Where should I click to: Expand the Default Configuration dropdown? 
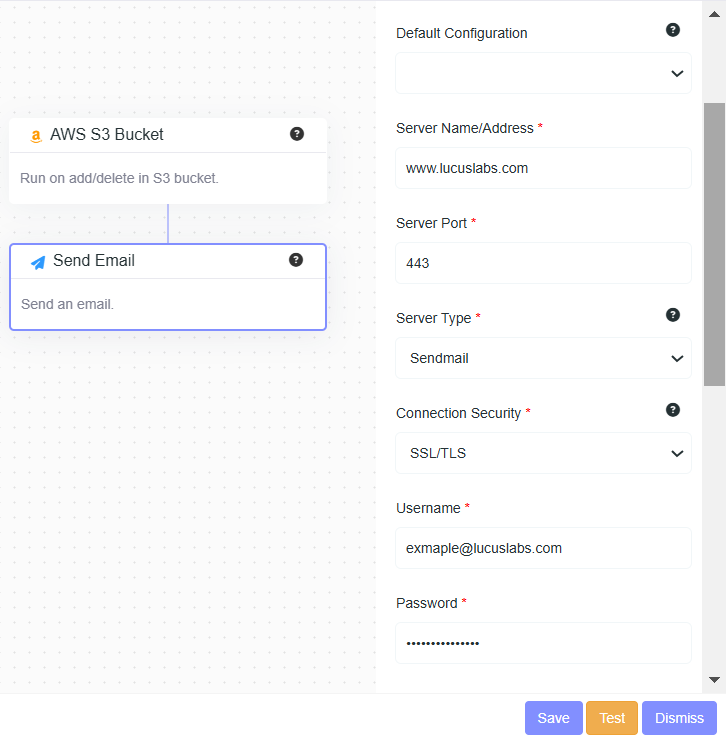543,73
